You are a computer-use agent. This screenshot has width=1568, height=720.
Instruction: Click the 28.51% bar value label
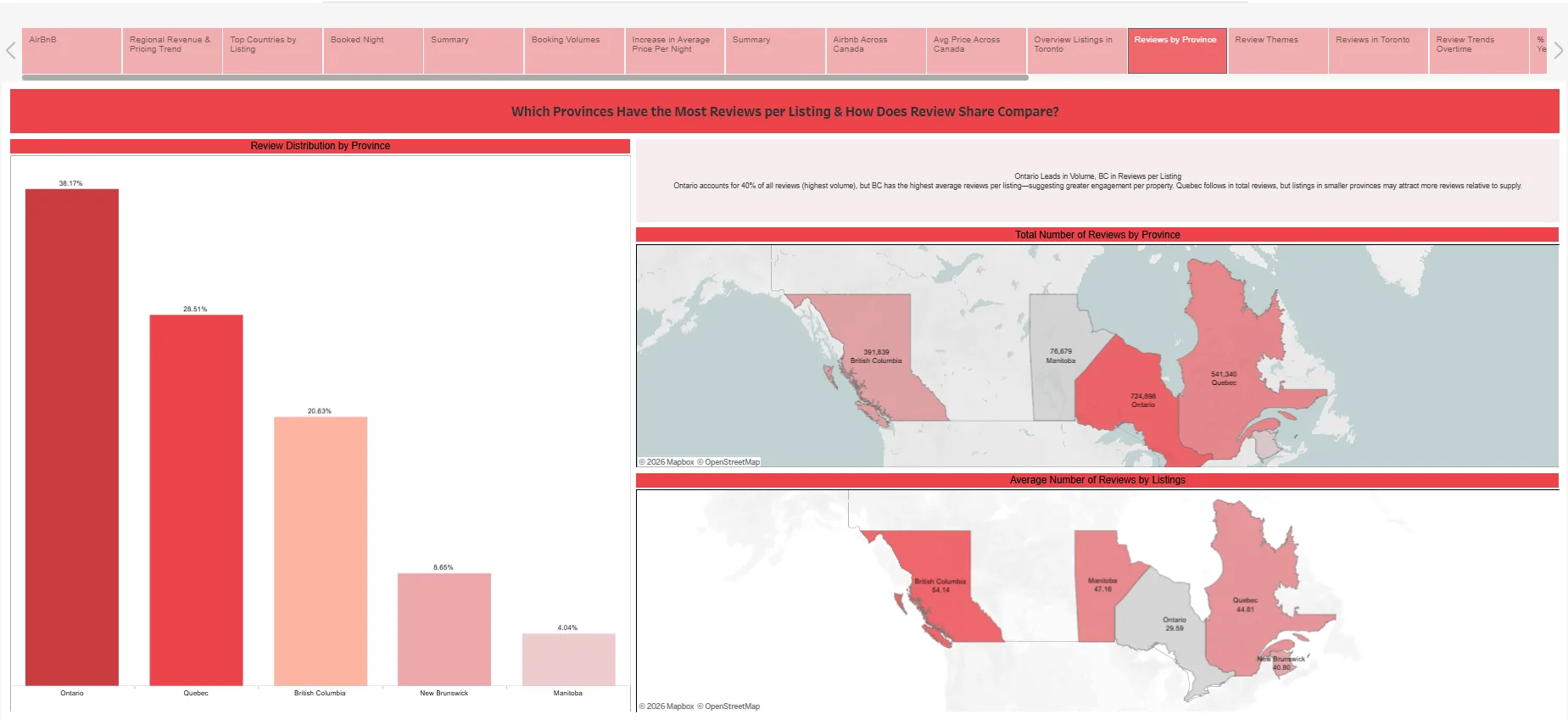point(195,309)
